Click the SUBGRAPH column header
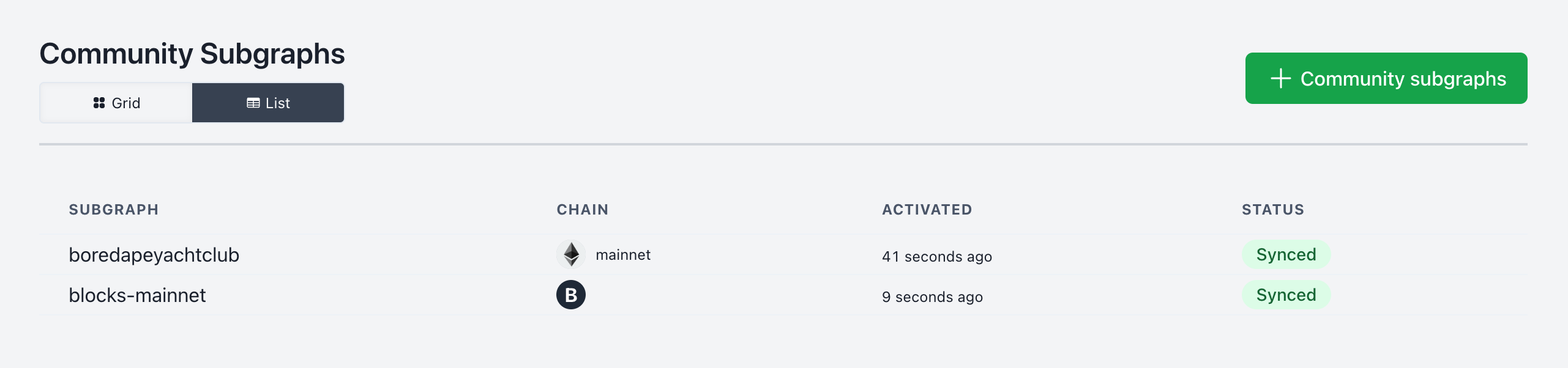Screen dimensions: 1568x368 click(x=114, y=210)
